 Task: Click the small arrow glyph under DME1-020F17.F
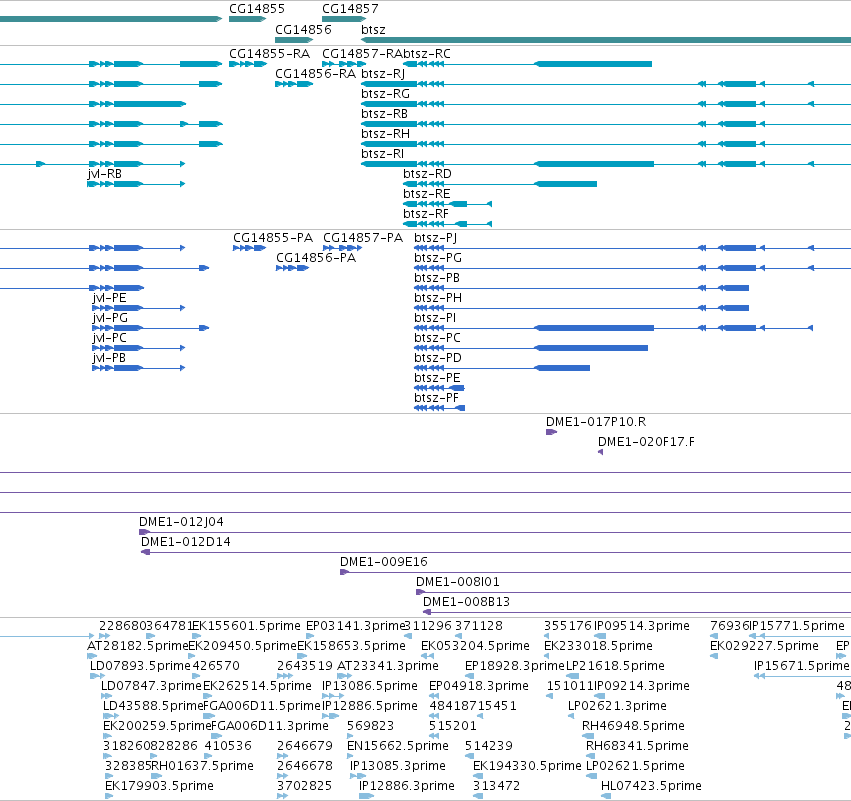[x=600, y=452]
